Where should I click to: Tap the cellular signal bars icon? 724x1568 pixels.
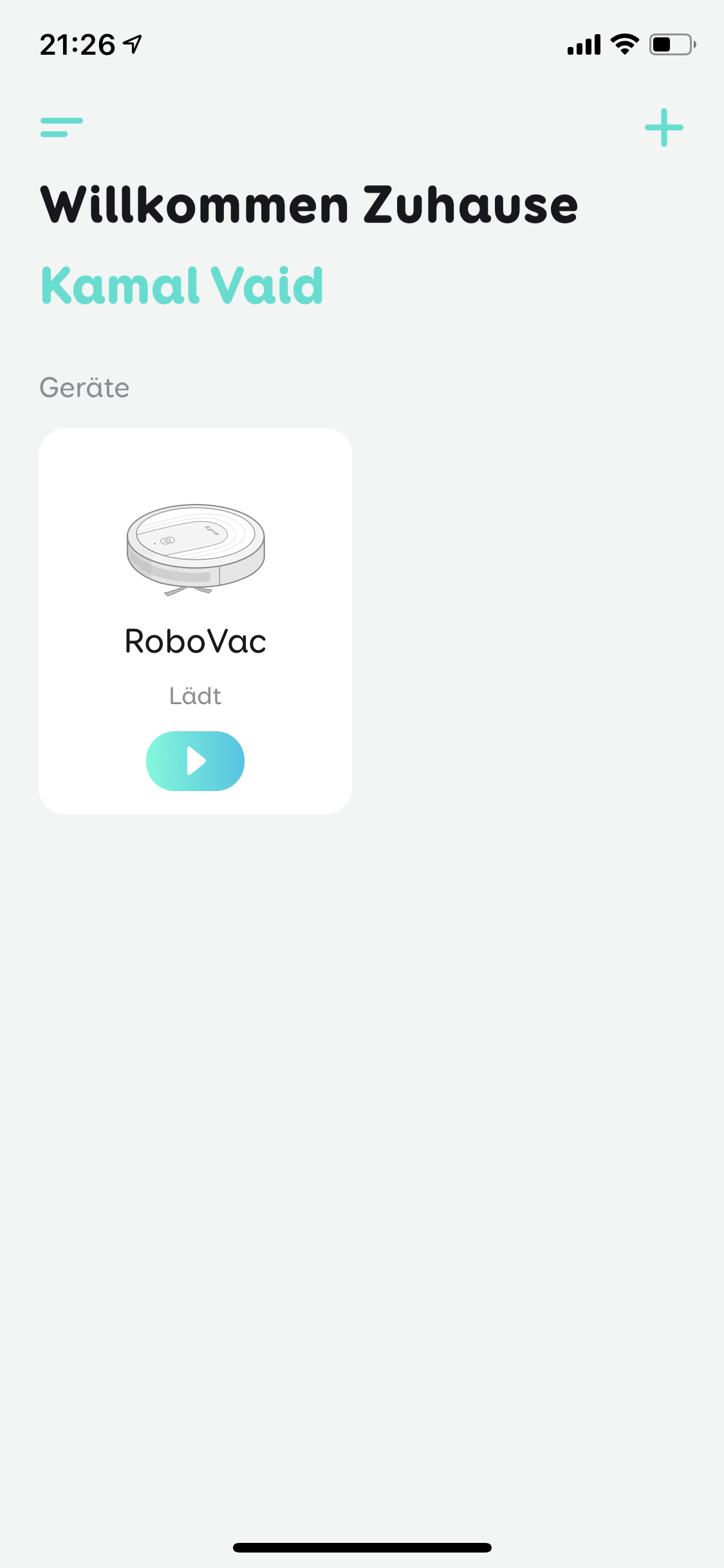(x=584, y=44)
